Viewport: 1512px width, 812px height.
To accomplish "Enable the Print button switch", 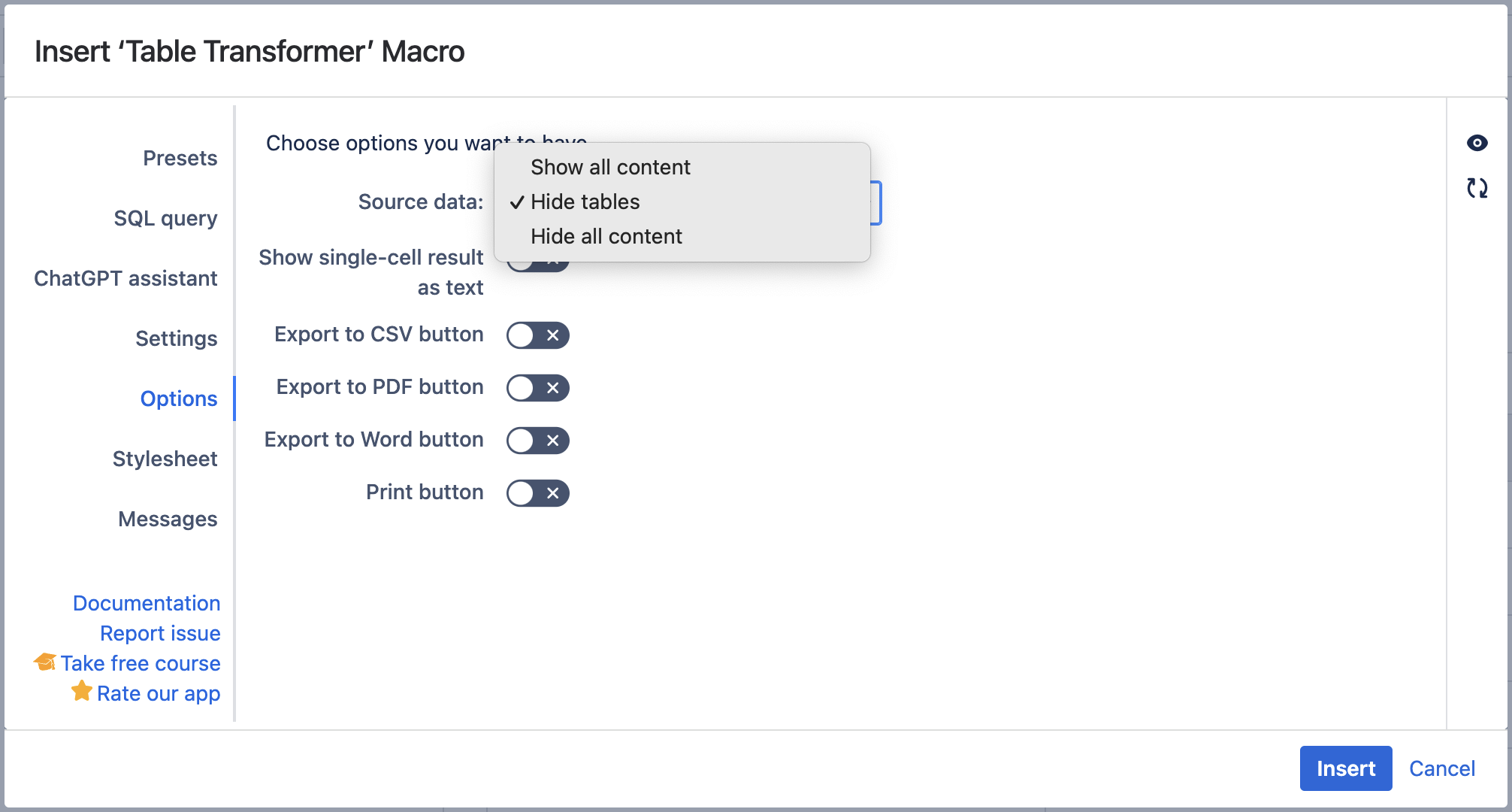I will 537,493.
